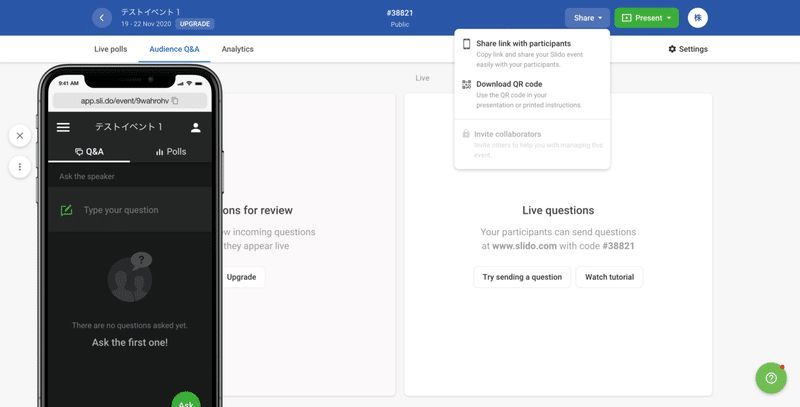Select Download QR code option
Screen dimensions: 800x407
point(532,94)
